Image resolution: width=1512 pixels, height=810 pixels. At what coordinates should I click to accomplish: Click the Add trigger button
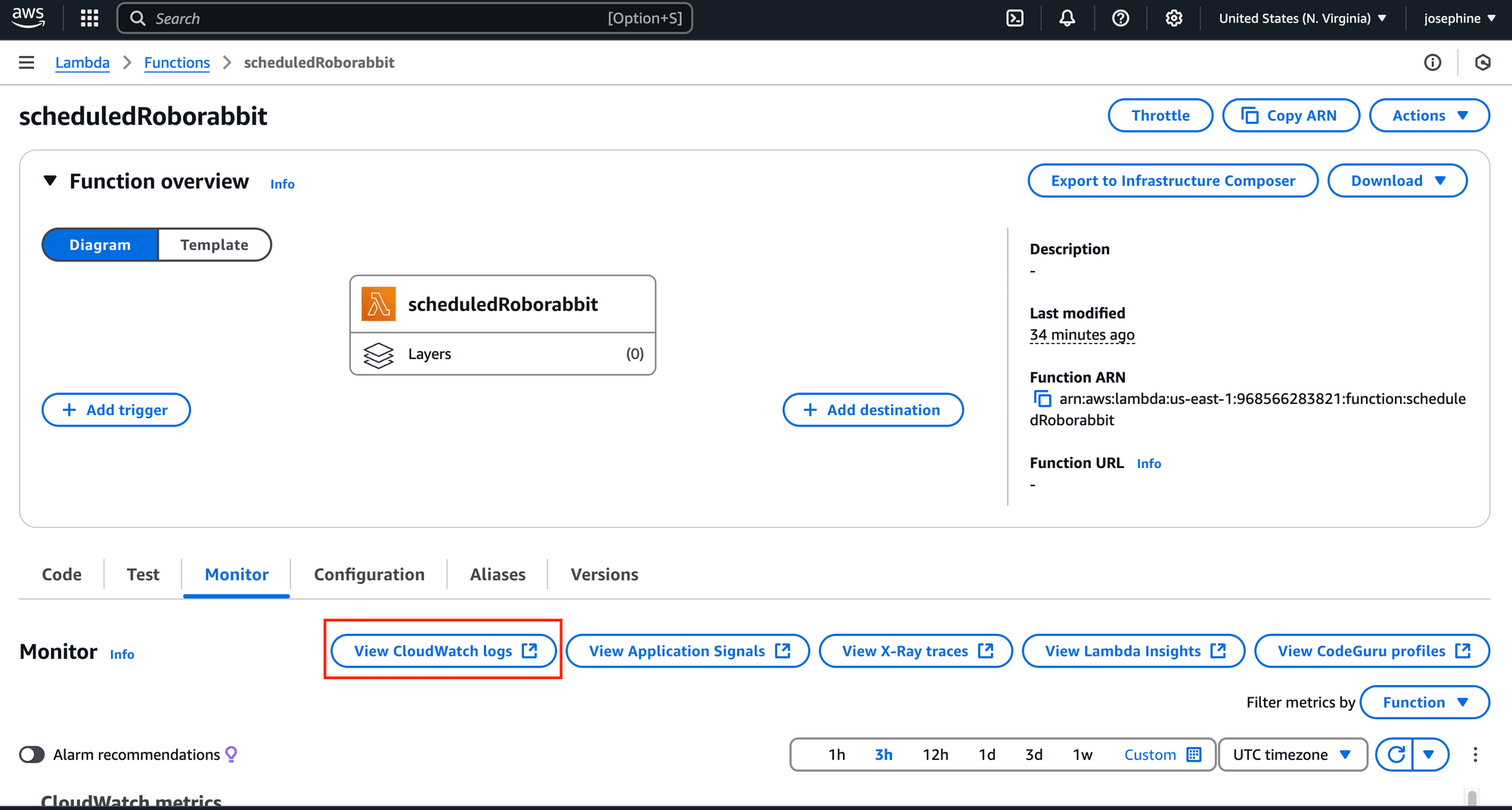pos(116,409)
